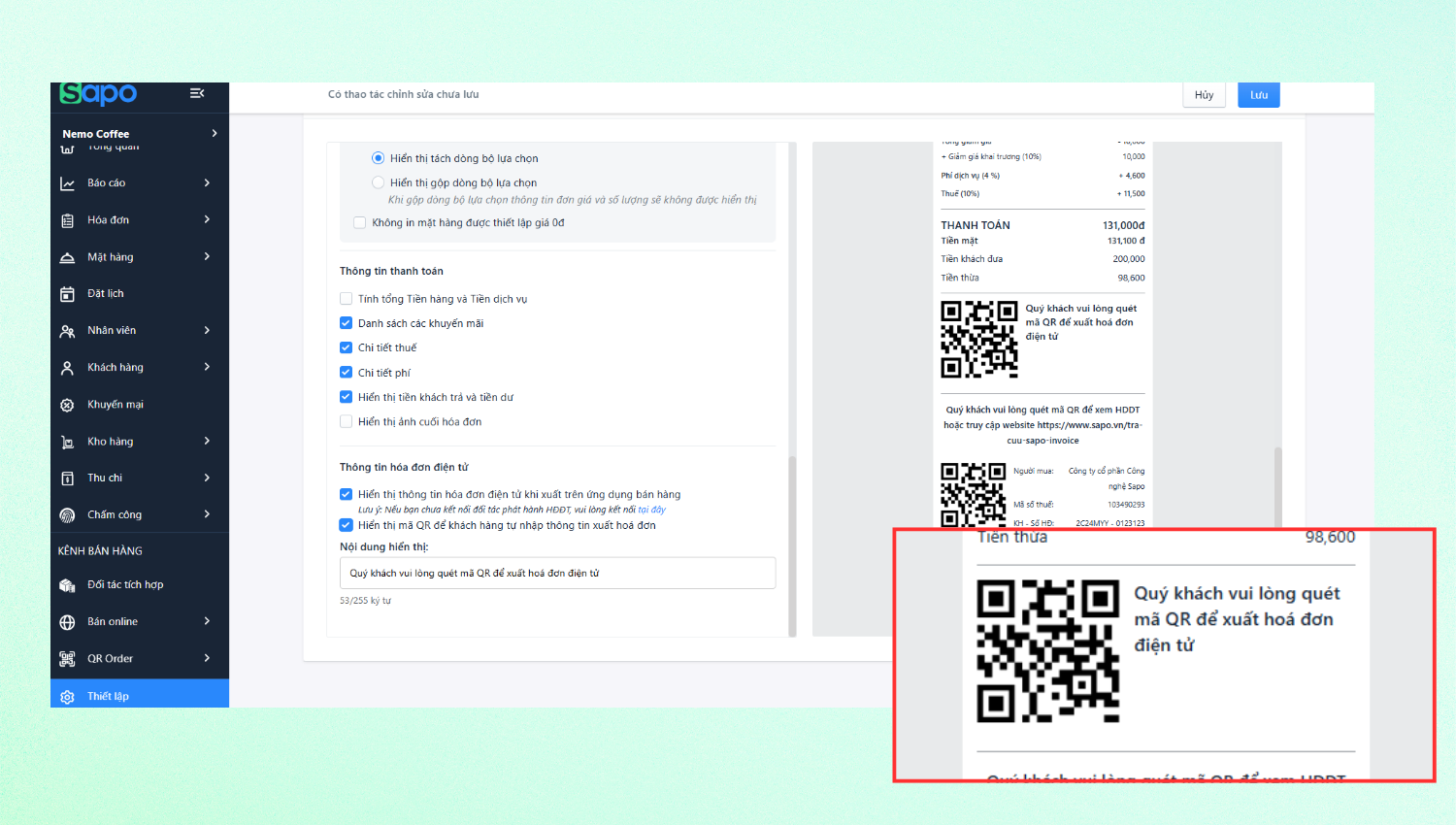Click the Bán online globe icon

point(67,622)
